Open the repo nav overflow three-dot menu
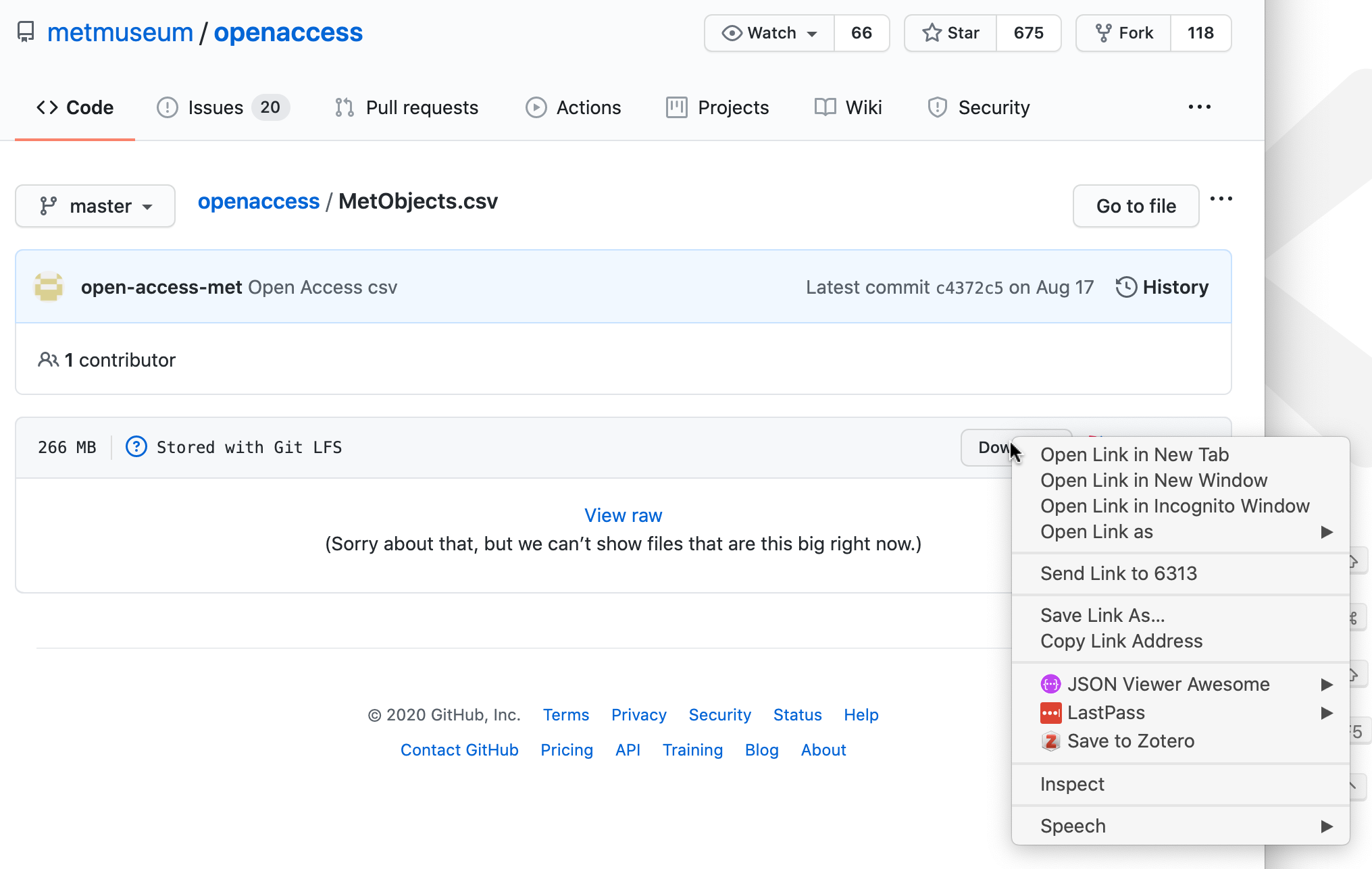 (x=1199, y=107)
